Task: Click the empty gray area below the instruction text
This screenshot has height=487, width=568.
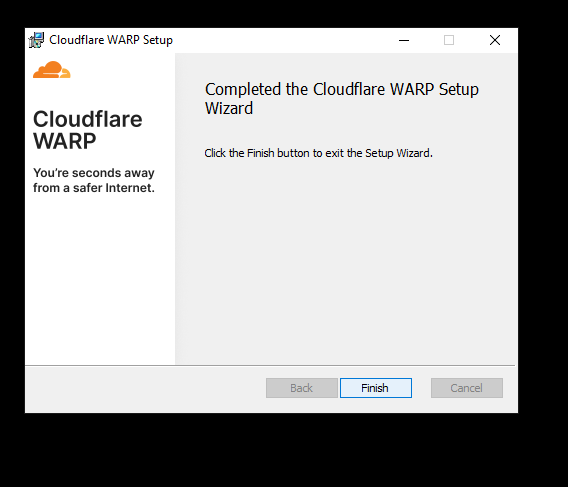Action: click(x=346, y=261)
